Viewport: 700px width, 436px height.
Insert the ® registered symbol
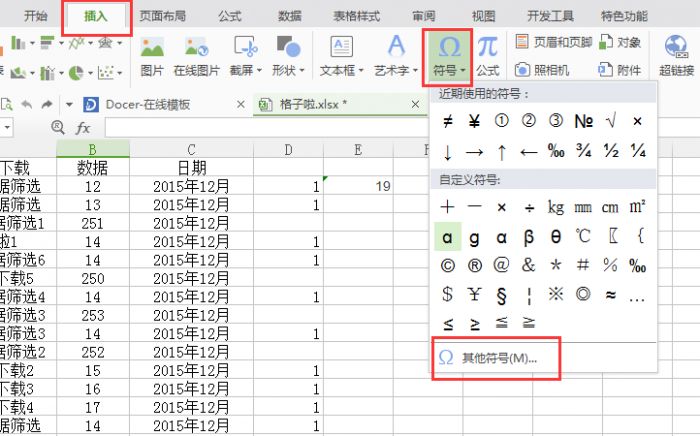click(474, 266)
